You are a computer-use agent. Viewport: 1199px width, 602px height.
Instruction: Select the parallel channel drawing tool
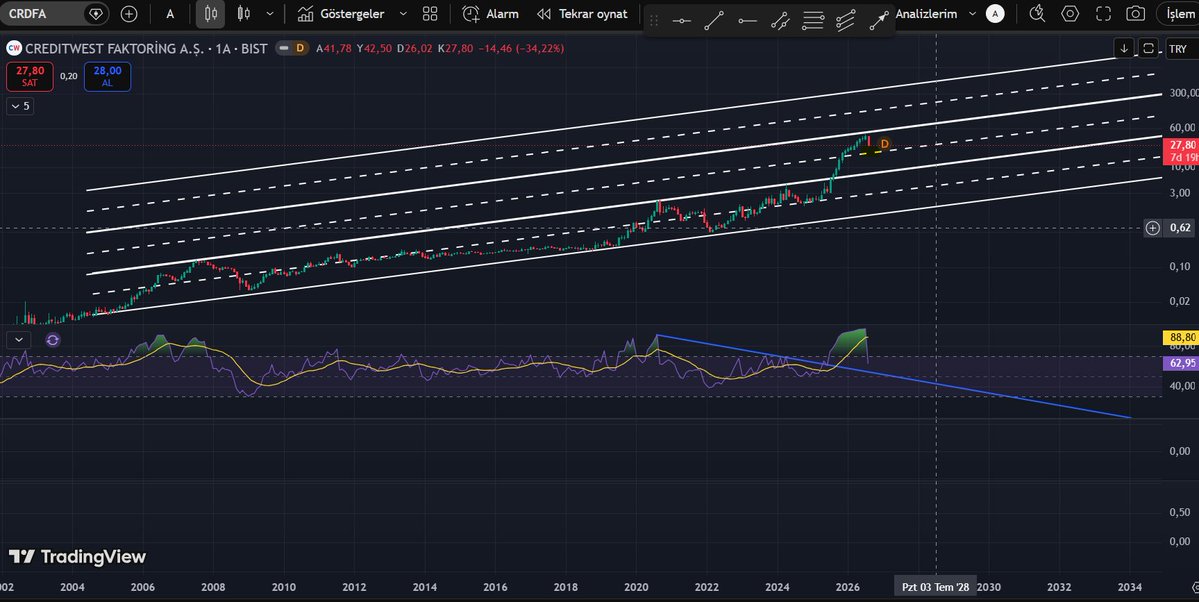[780, 21]
